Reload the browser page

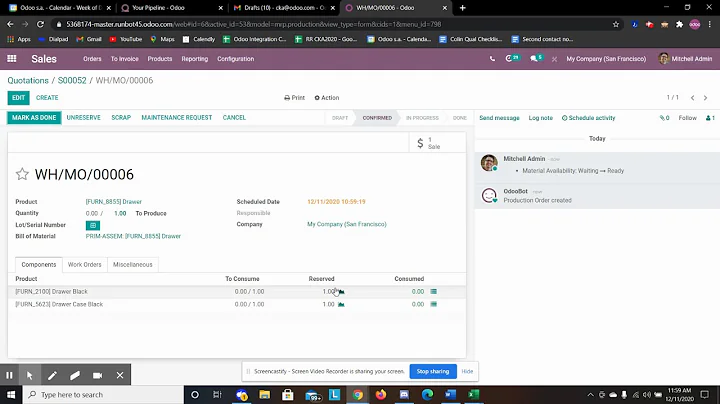(40, 24)
